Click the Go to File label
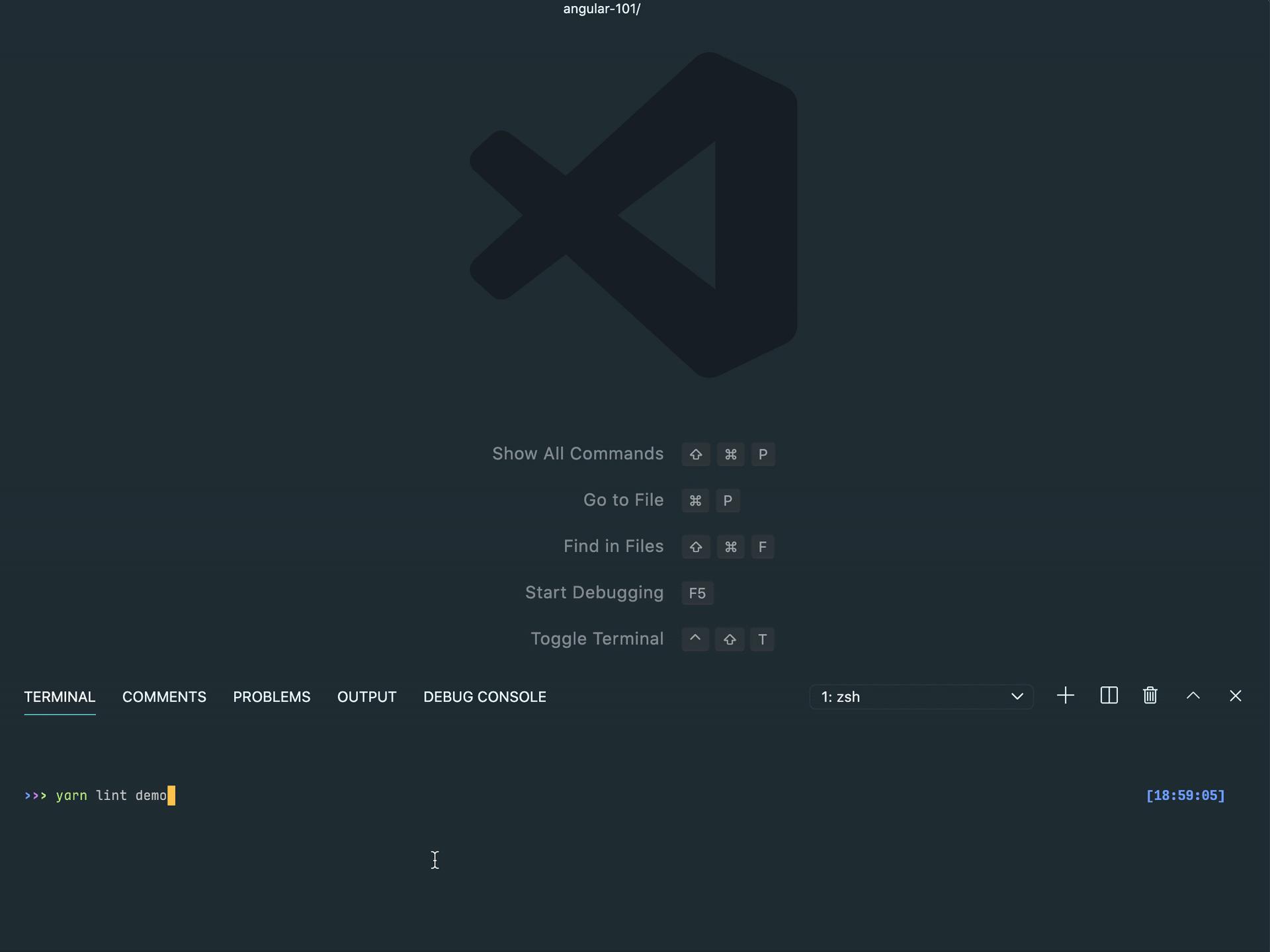This screenshot has height=952, width=1270. coord(623,500)
